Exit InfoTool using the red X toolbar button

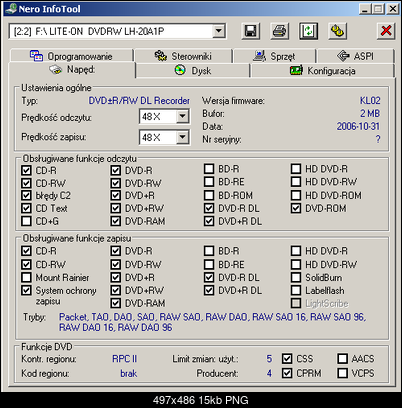coord(386,31)
